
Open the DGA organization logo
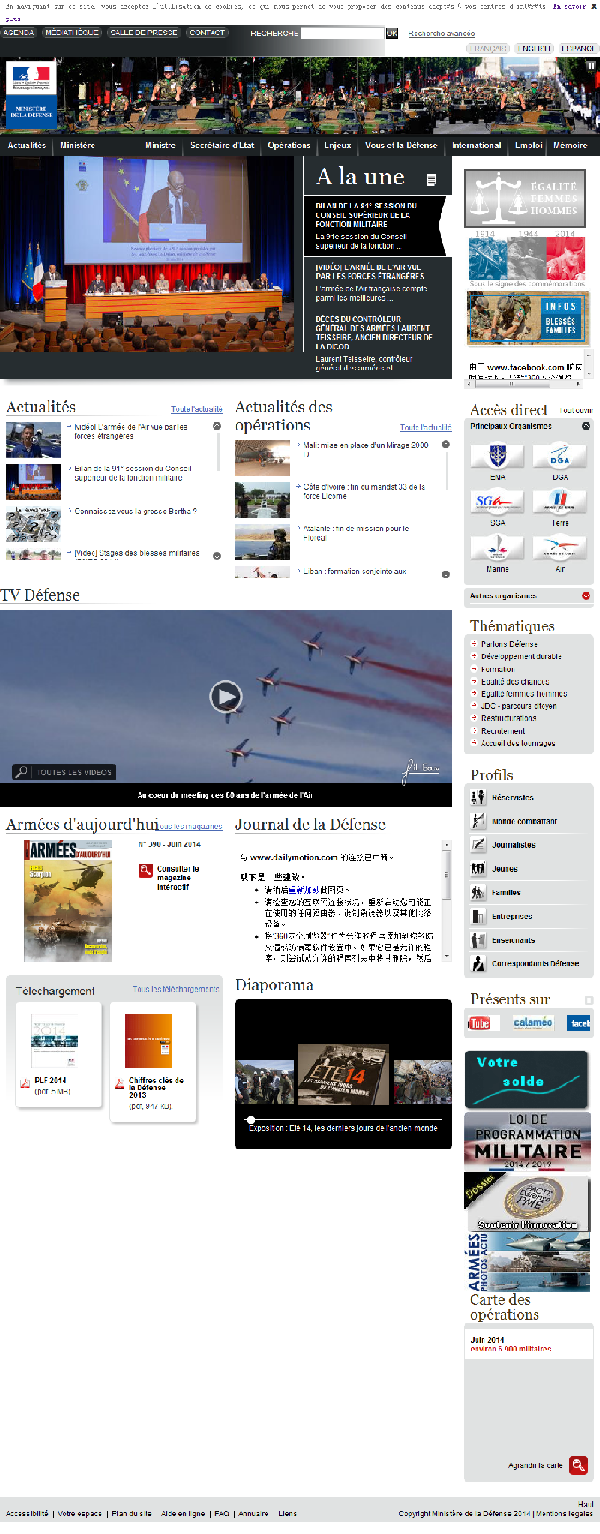(x=559, y=457)
